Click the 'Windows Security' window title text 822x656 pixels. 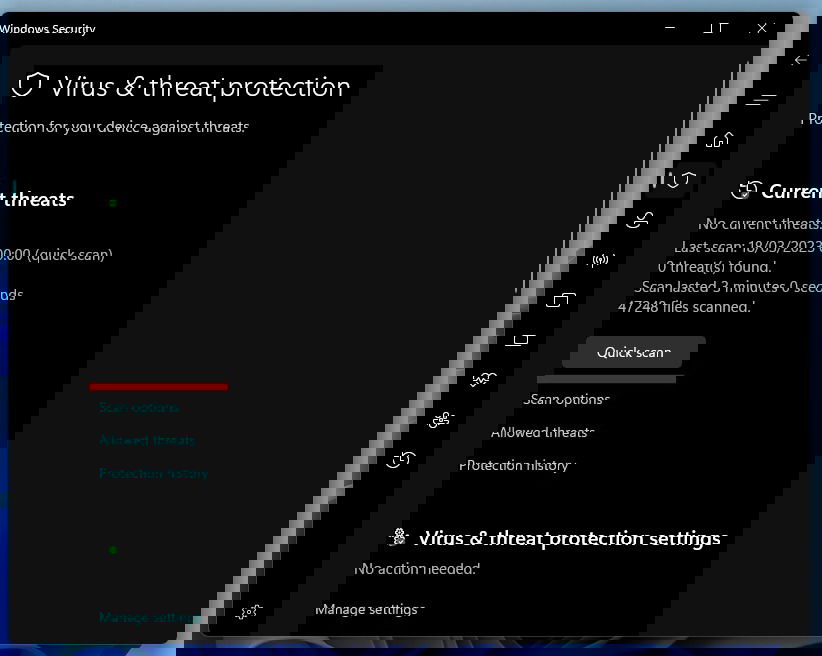pos(48,29)
